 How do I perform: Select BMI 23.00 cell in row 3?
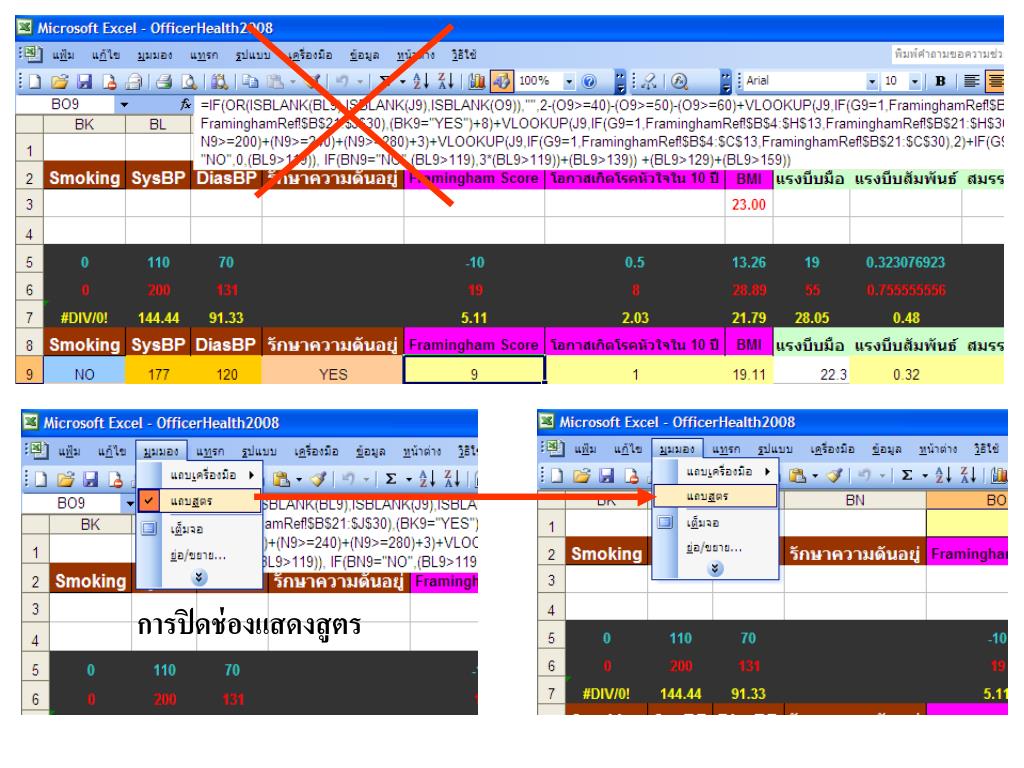(x=748, y=204)
